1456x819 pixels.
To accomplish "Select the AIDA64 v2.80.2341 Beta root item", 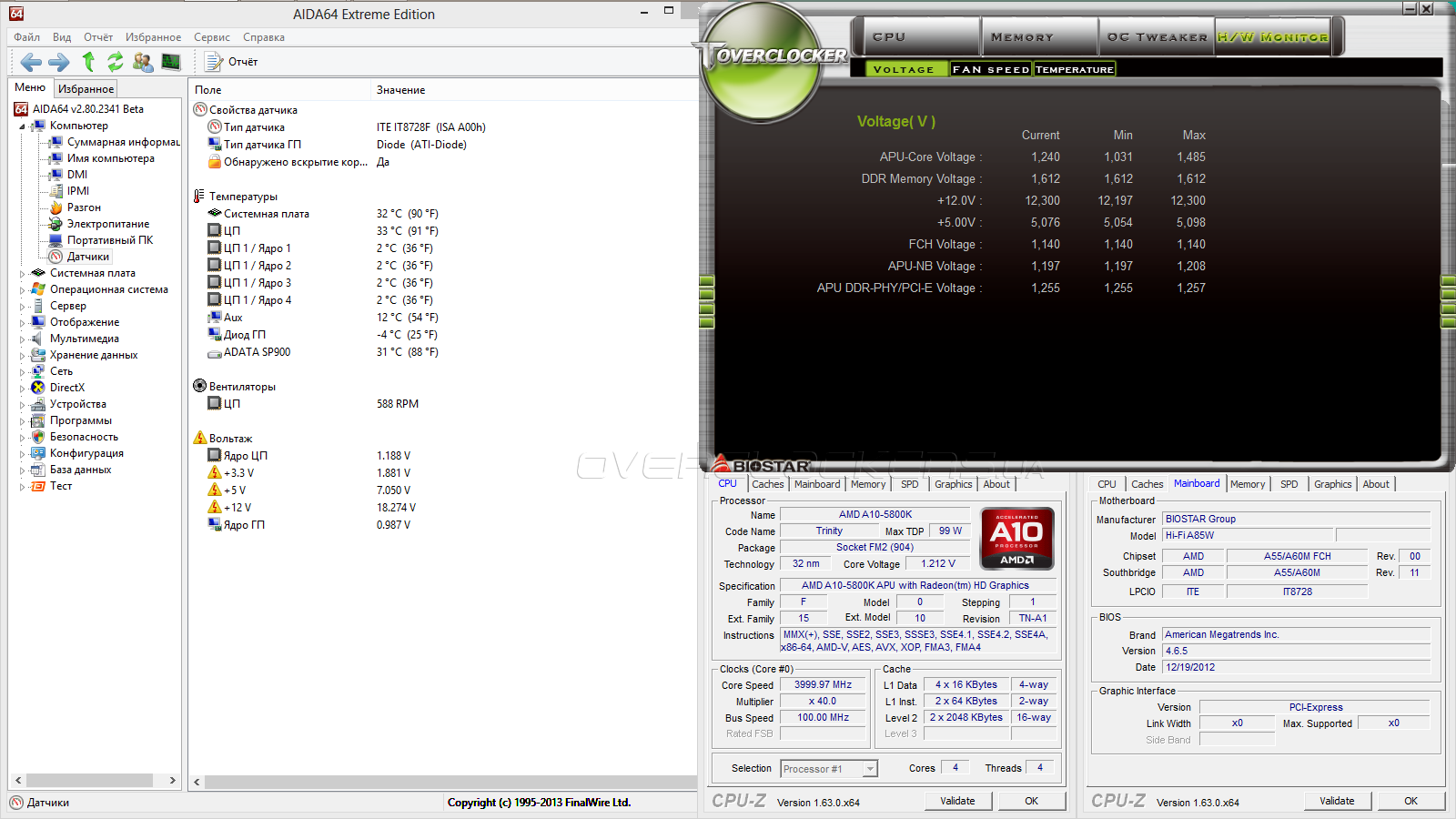I will pyautogui.click(x=87, y=109).
